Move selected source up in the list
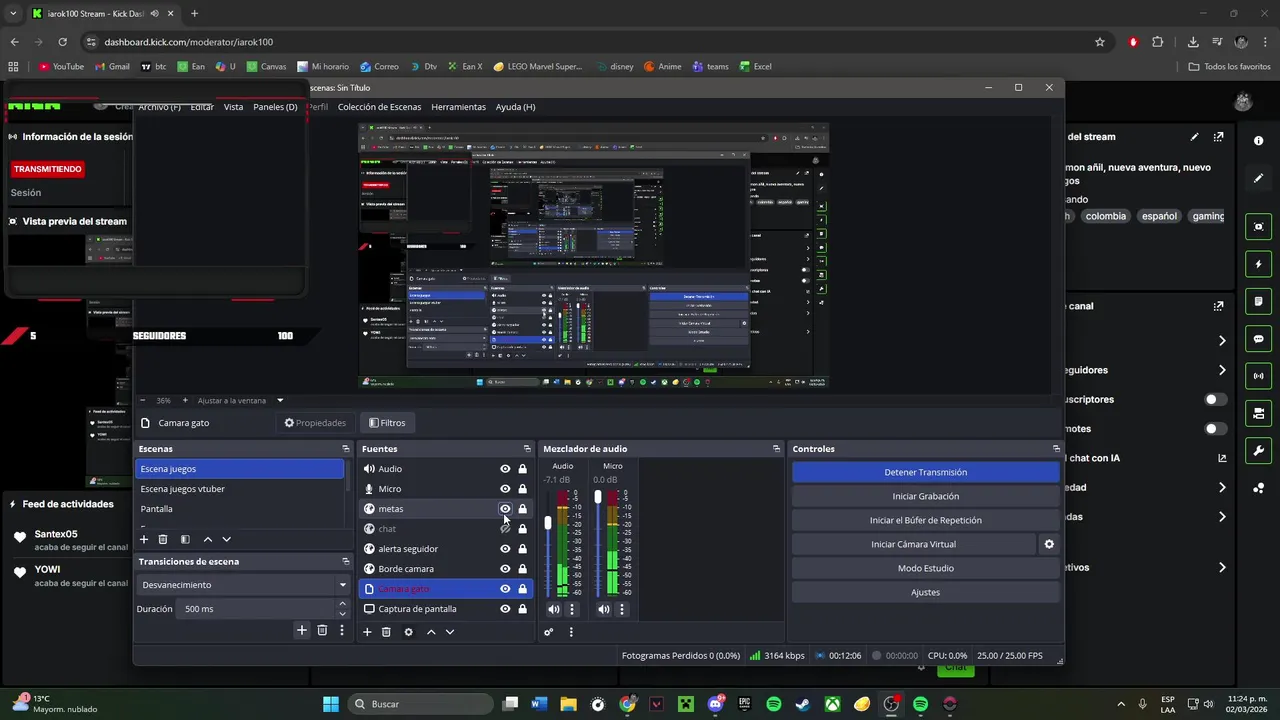Image resolution: width=1280 pixels, height=720 pixels. tap(431, 632)
